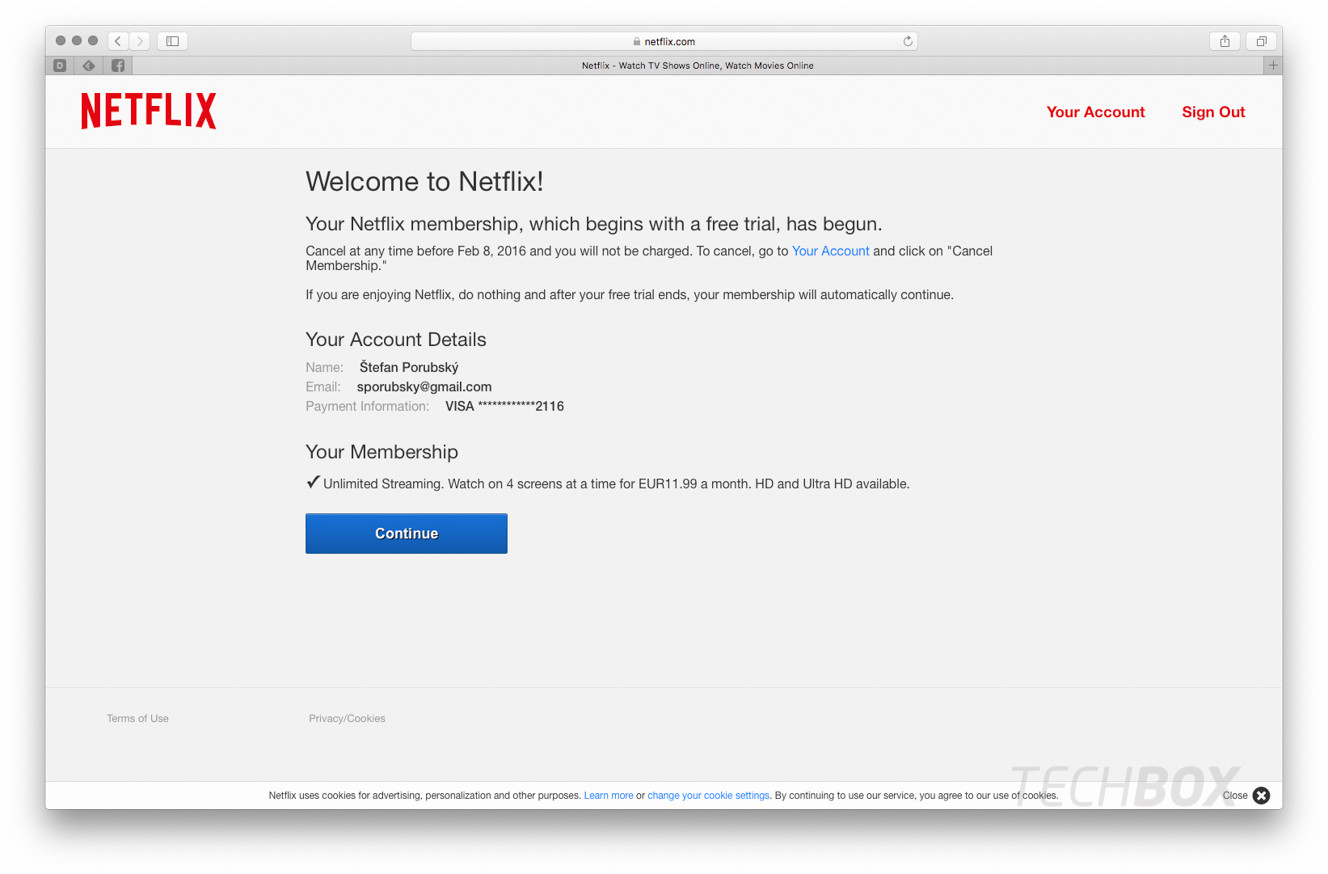Click the email 'sporubsky@gmail.com'
The image size is (1328, 874).
pos(424,387)
